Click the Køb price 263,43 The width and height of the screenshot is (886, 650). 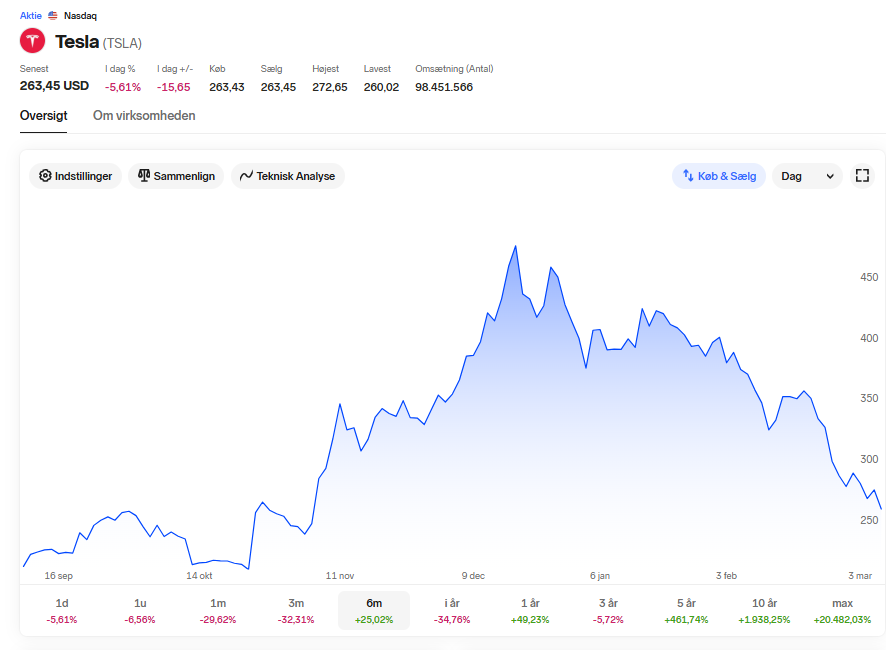point(227,87)
